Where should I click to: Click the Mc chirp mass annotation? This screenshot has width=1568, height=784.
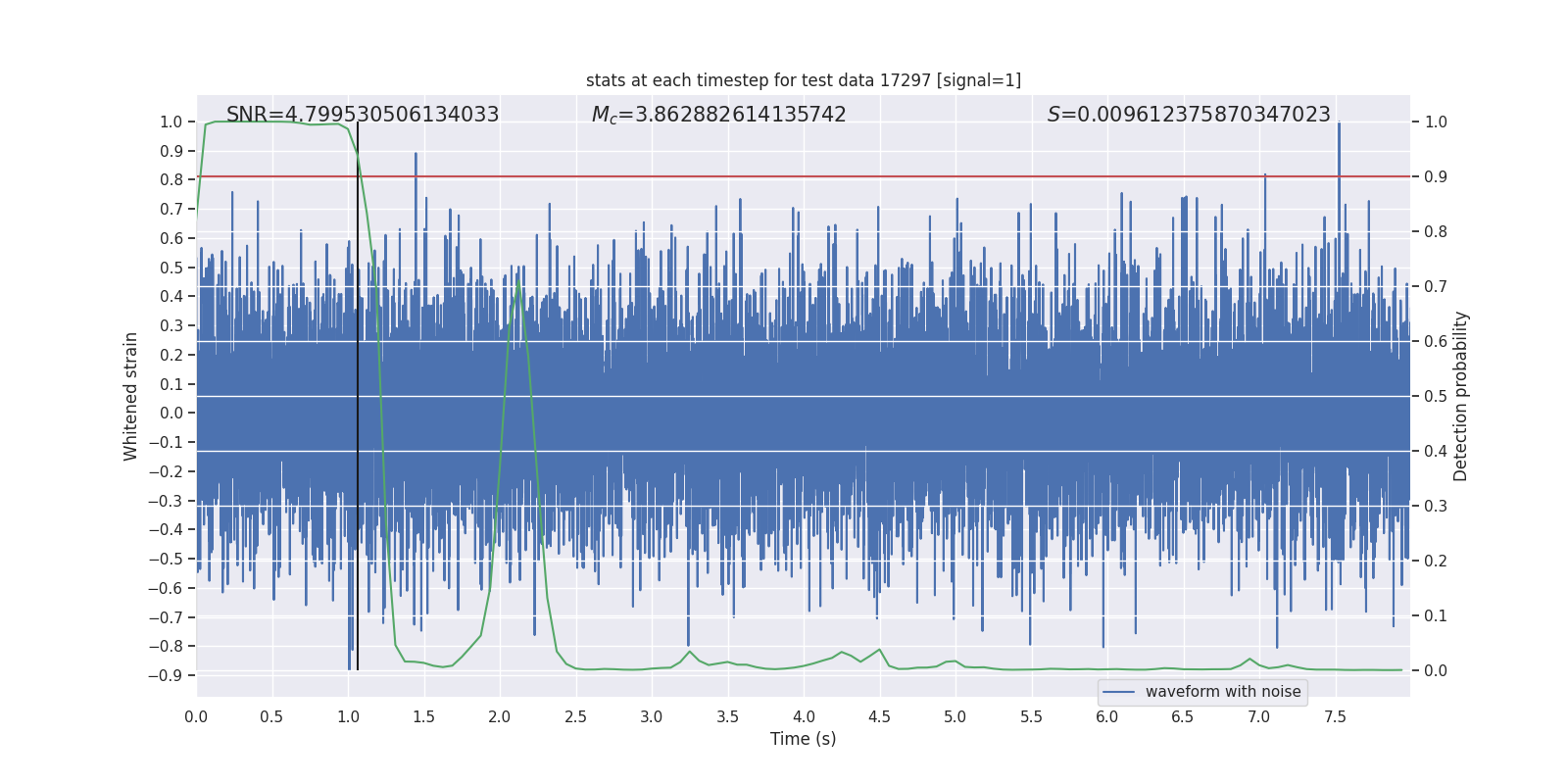[x=718, y=115]
